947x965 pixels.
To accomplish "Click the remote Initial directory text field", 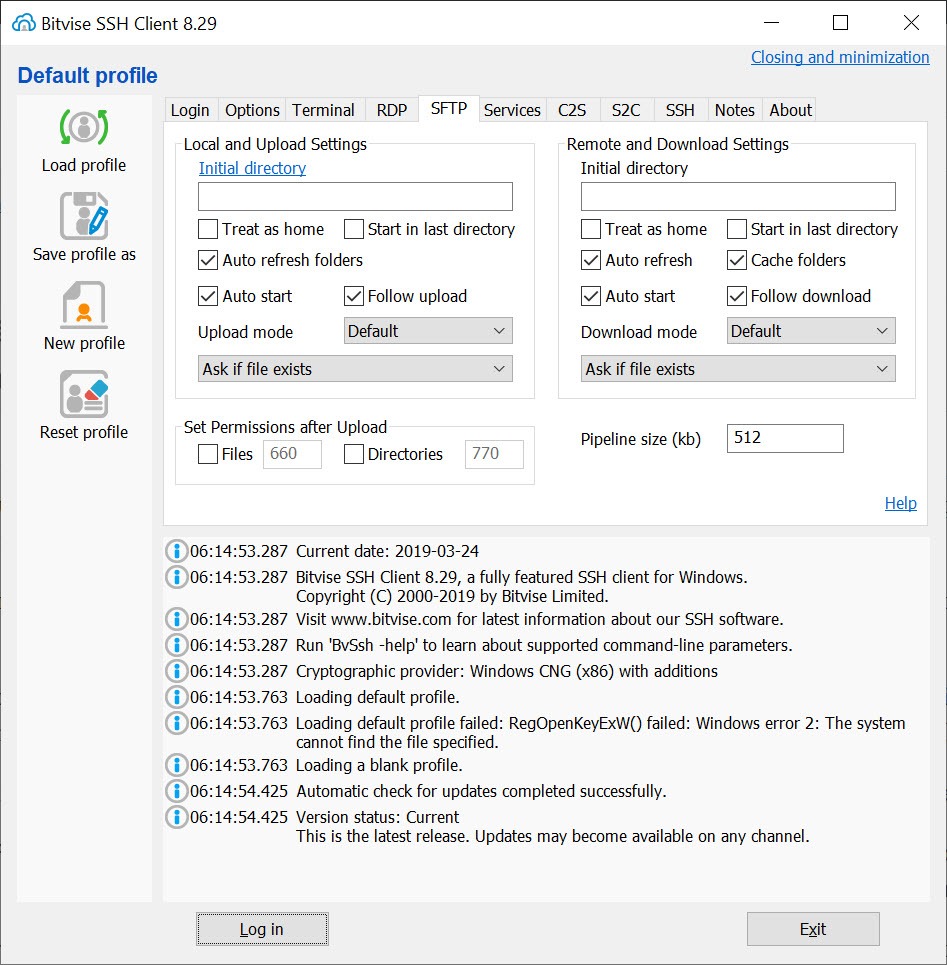I will point(738,196).
